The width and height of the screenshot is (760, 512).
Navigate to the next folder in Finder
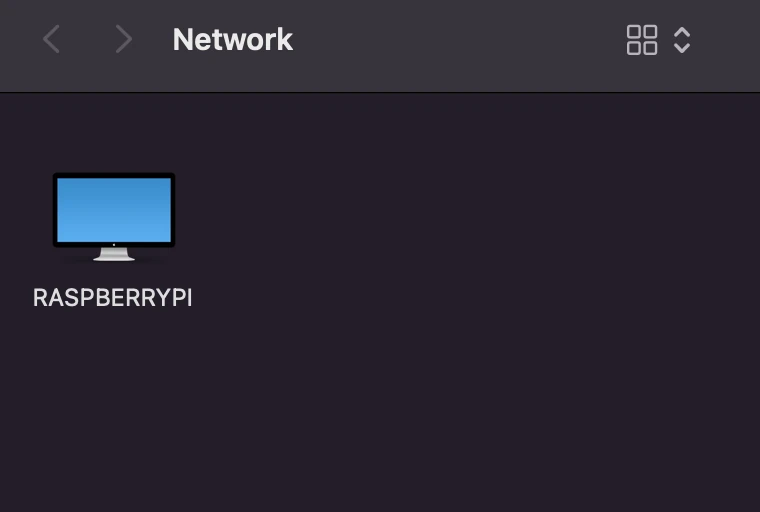click(124, 39)
